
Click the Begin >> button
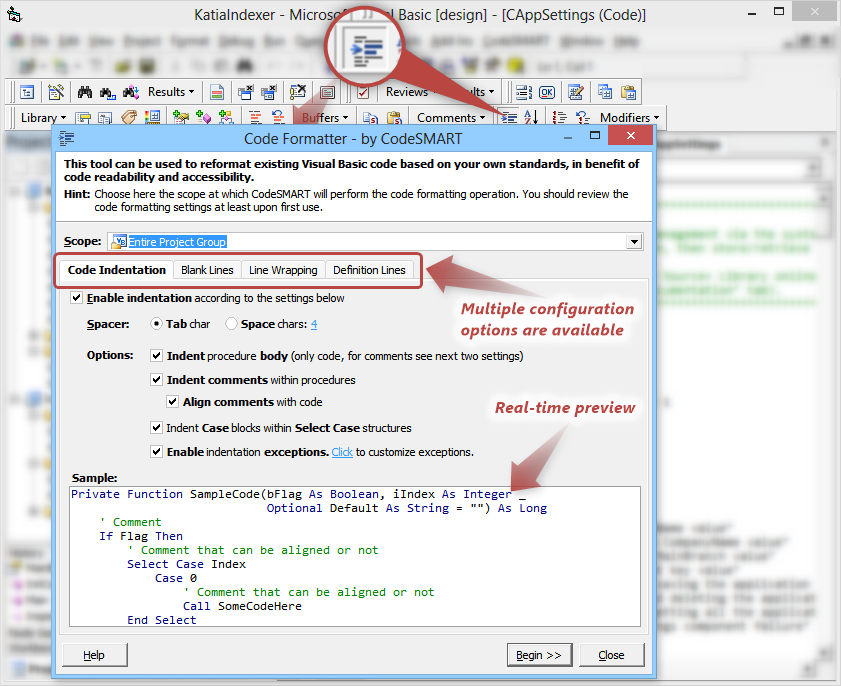coord(539,655)
